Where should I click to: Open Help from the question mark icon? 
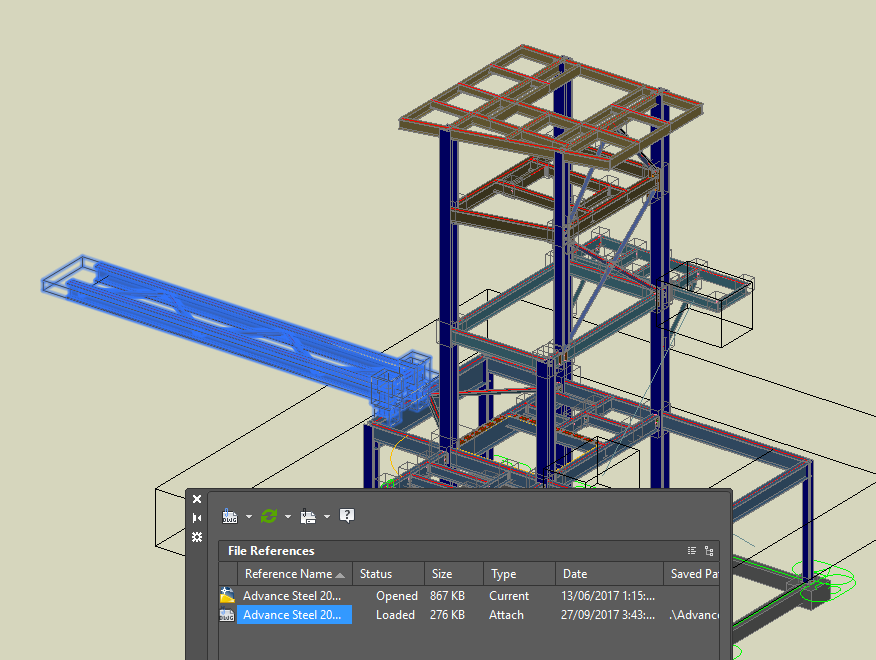tap(346, 515)
